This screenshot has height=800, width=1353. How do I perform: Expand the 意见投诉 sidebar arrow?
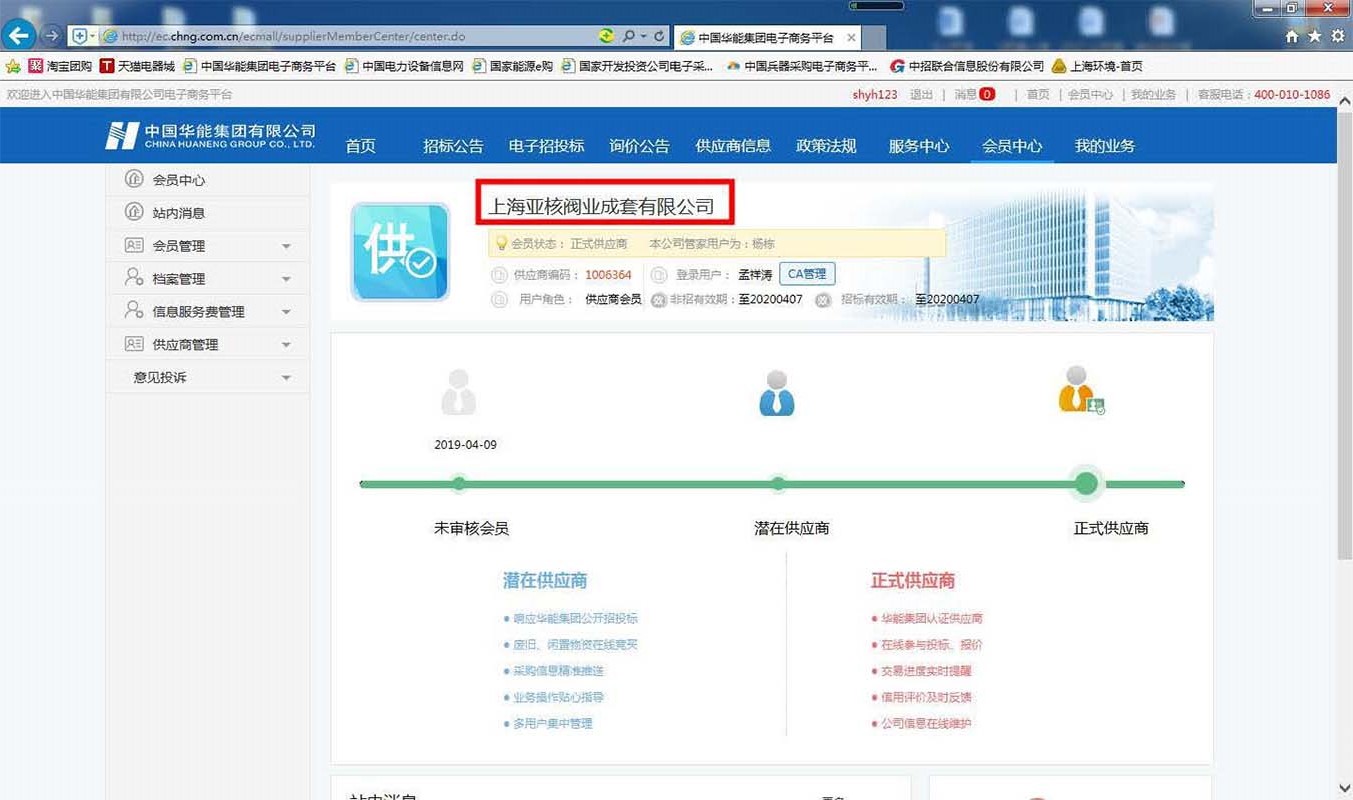point(286,378)
